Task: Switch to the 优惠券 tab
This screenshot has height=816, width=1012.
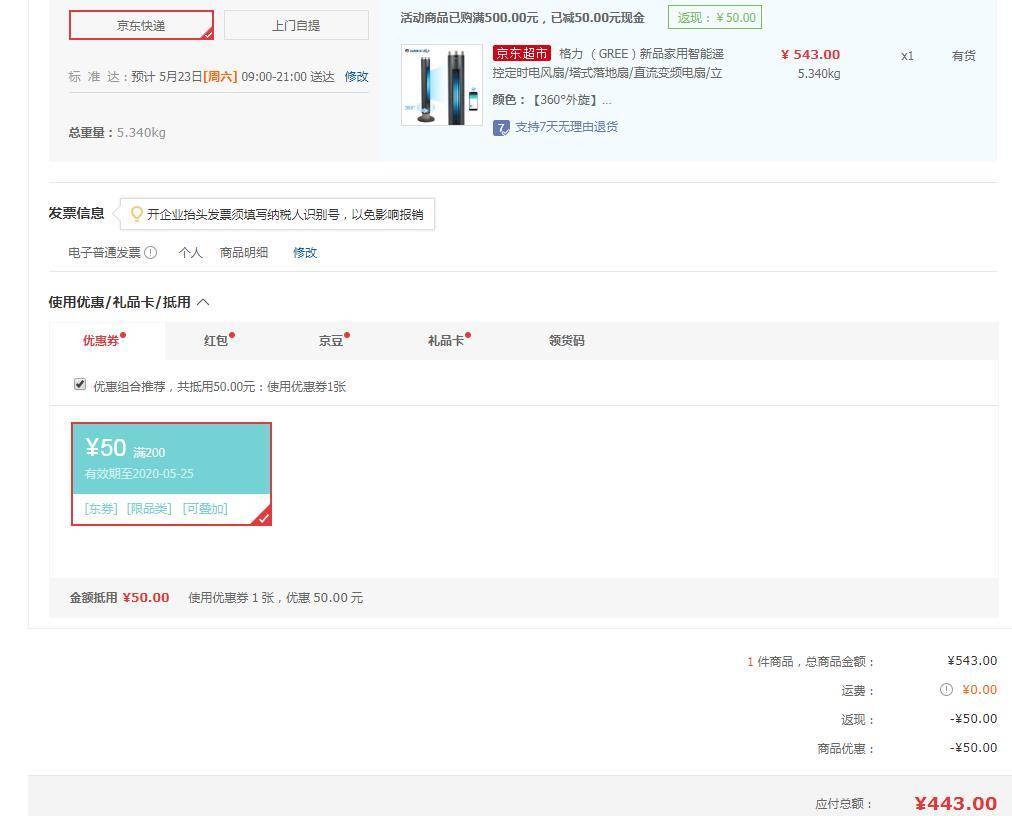Action: (x=101, y=340)
